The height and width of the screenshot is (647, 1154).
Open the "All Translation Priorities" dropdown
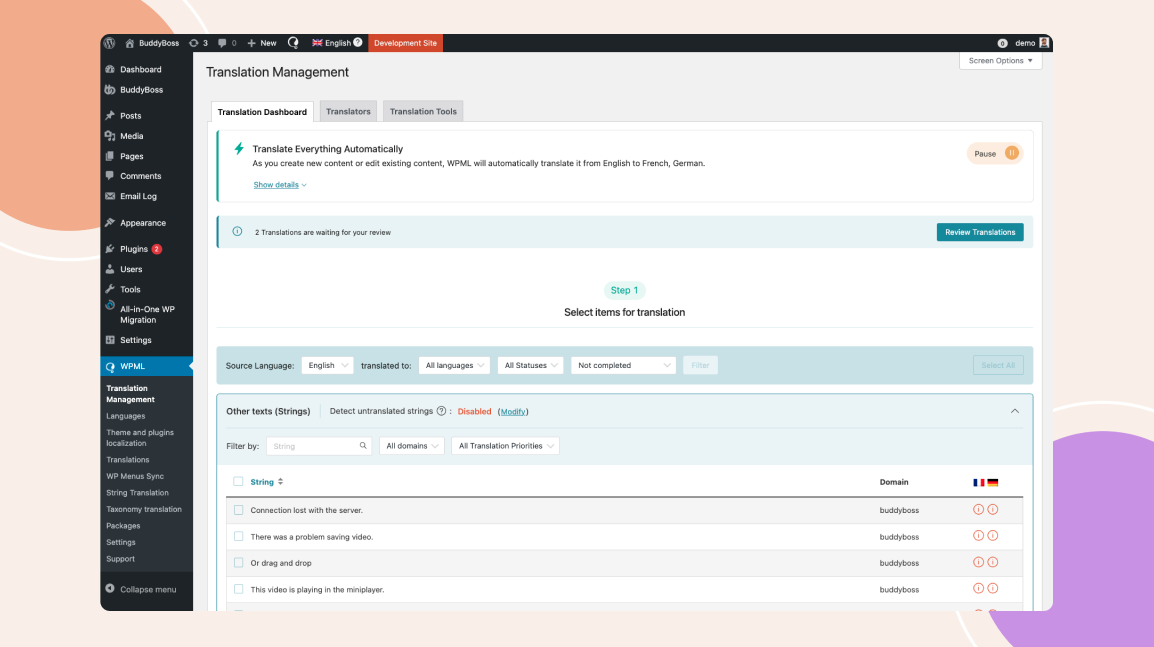(x=505, y=445)
